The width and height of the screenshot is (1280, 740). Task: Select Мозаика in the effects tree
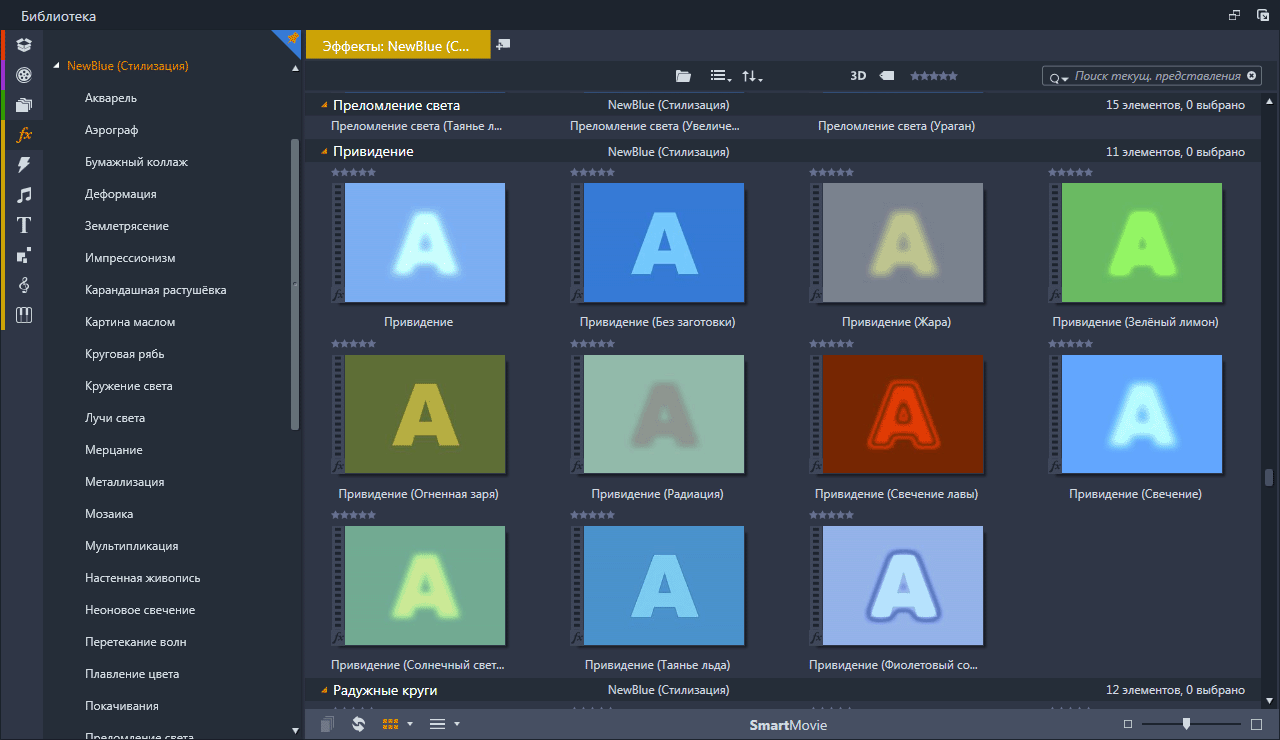(109, 514)
